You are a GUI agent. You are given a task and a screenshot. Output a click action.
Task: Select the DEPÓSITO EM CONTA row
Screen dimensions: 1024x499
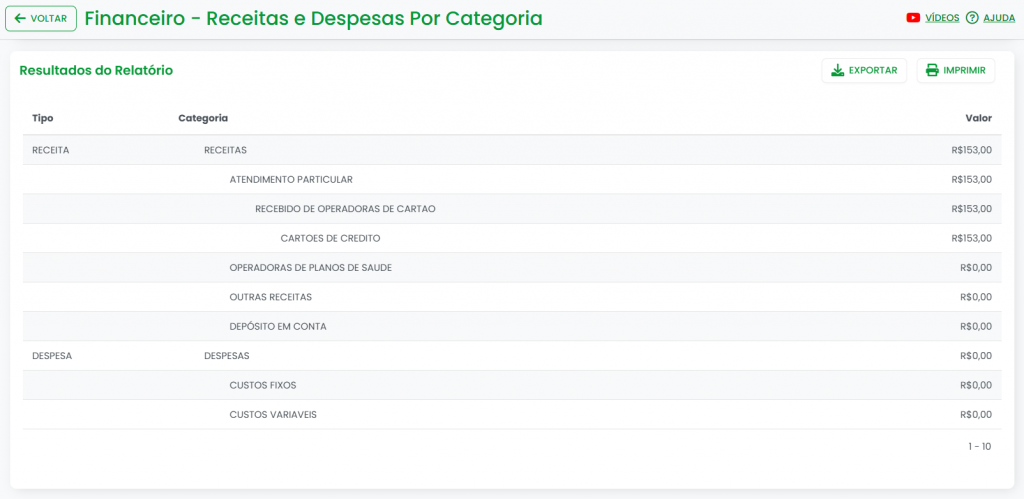278,326
